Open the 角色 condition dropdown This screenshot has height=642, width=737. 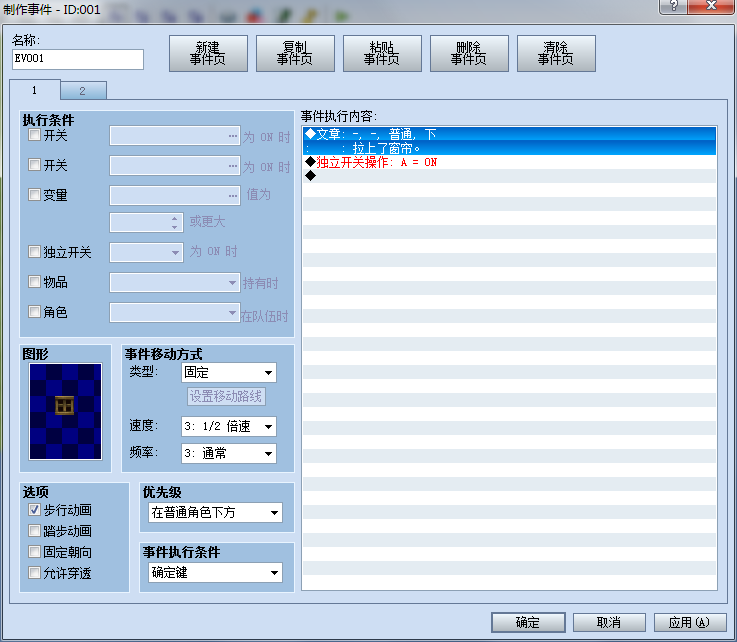[x=175, y=313]
